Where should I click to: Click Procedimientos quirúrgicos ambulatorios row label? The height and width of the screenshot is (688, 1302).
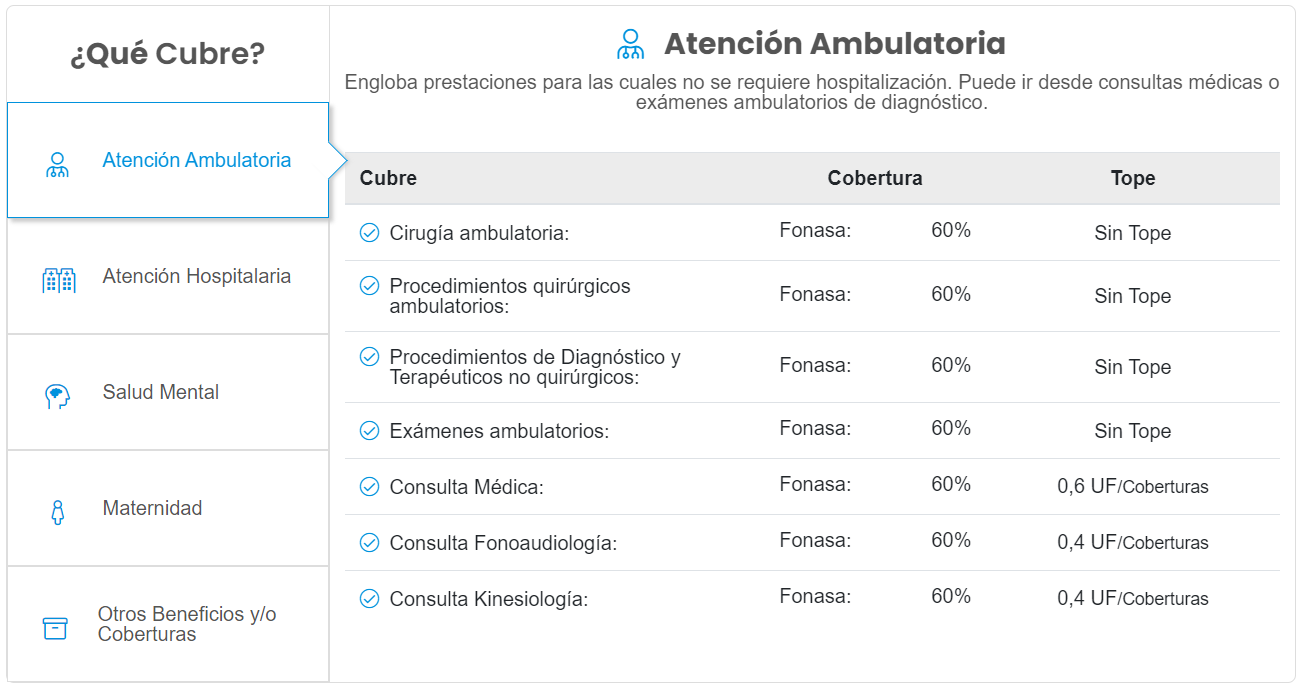tap(510, 296)
